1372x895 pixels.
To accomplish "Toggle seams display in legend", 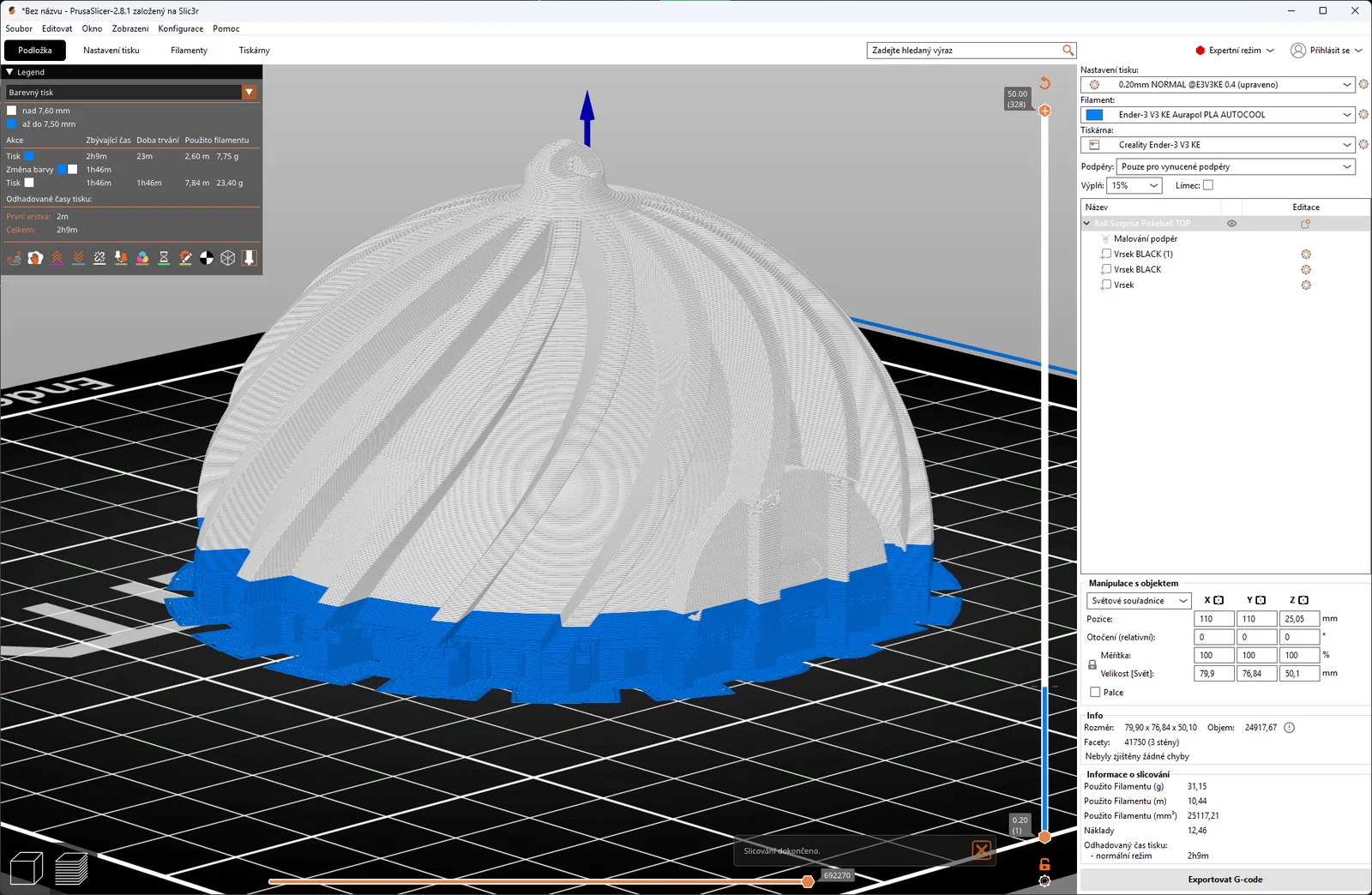I will point(99,258).
